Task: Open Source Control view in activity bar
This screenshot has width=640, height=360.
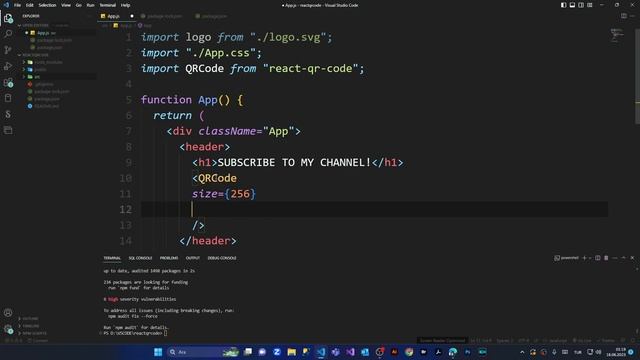Action: (x=8, y=50)
